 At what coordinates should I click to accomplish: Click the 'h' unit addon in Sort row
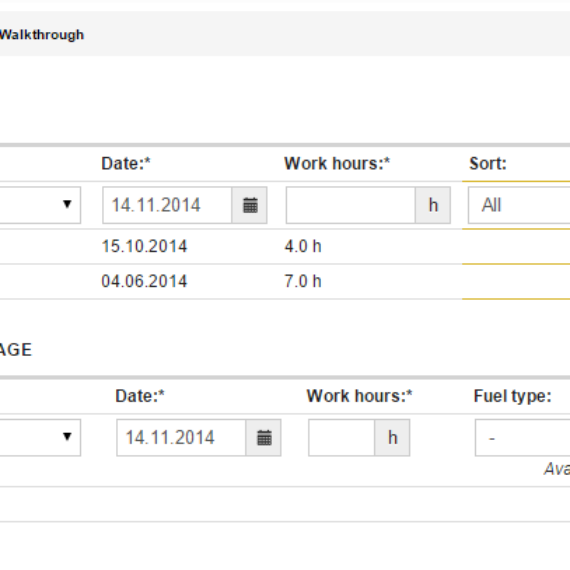click(x=433, y=205)
